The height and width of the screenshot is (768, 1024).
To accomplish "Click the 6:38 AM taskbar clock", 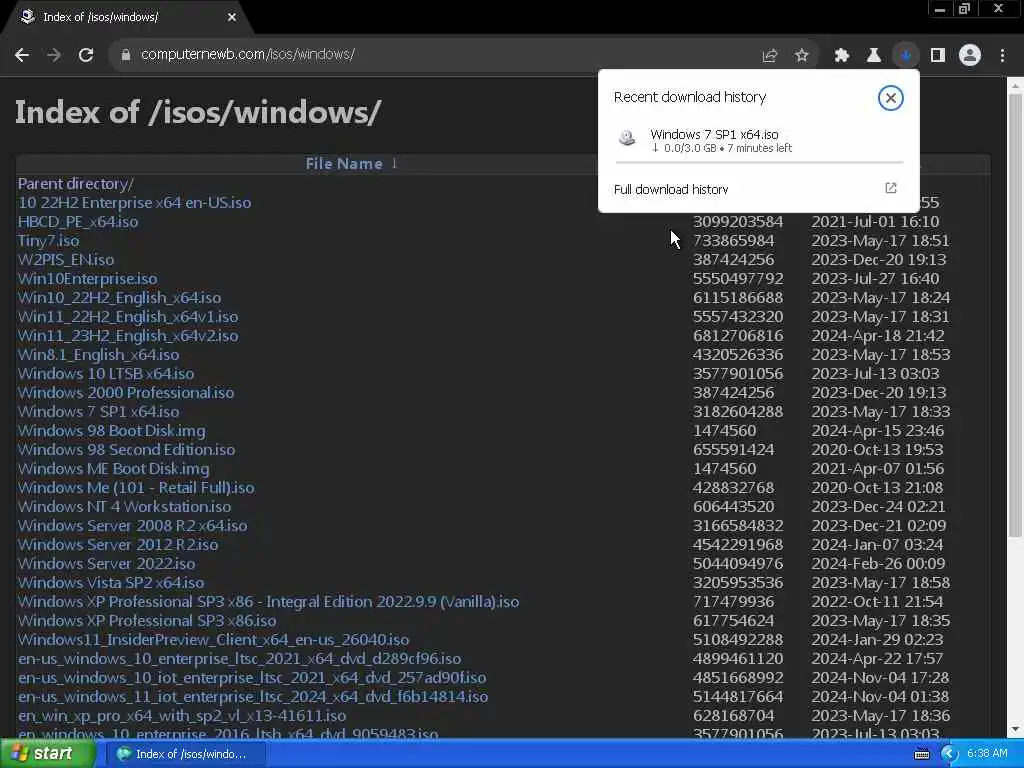I will [x=987, y=754].
